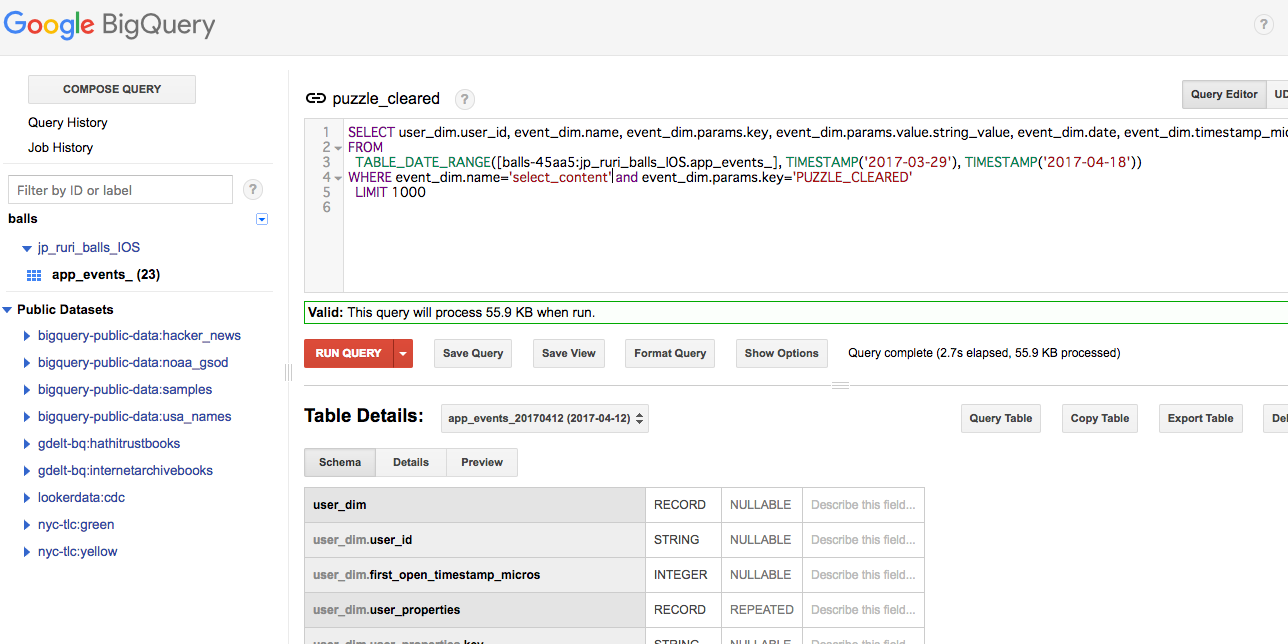Open Query History

click(x=68, y=122)
